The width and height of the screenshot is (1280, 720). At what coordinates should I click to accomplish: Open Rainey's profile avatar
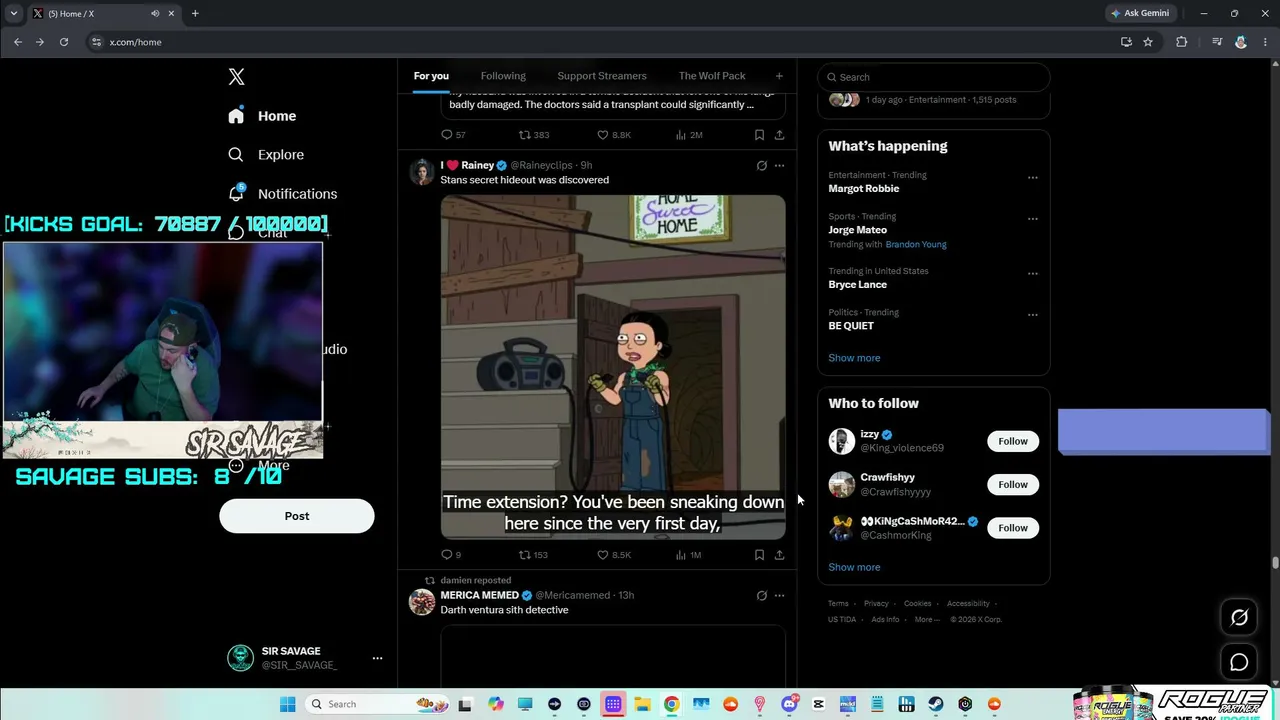(x=422, y=172)
